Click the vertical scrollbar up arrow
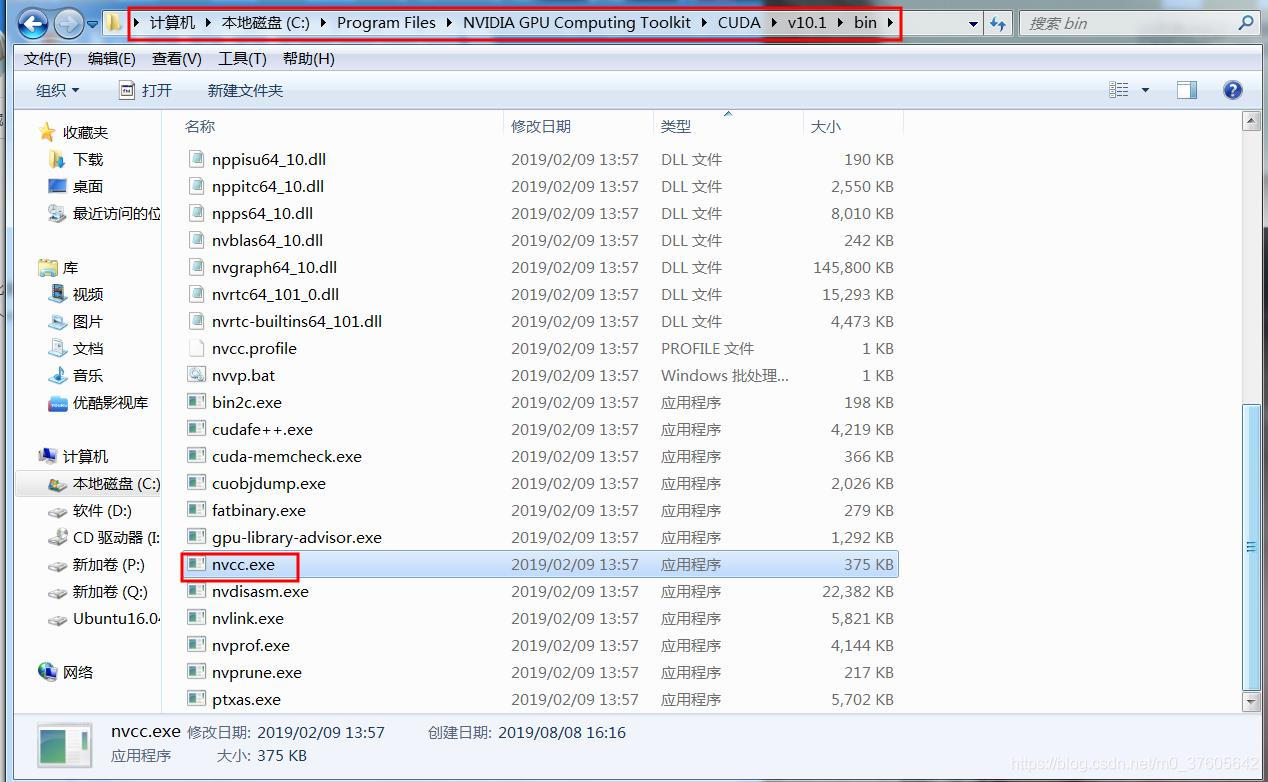Screen dimensions: 1268x782 coord(1251,121)
